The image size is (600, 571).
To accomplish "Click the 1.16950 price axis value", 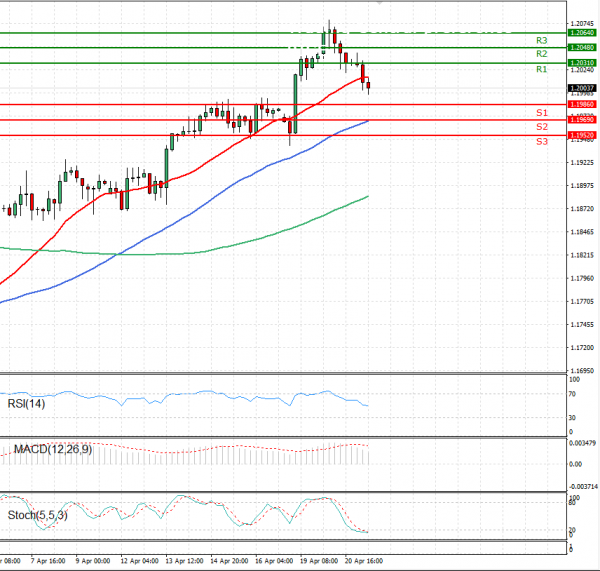I will click(x=582, y=371).
